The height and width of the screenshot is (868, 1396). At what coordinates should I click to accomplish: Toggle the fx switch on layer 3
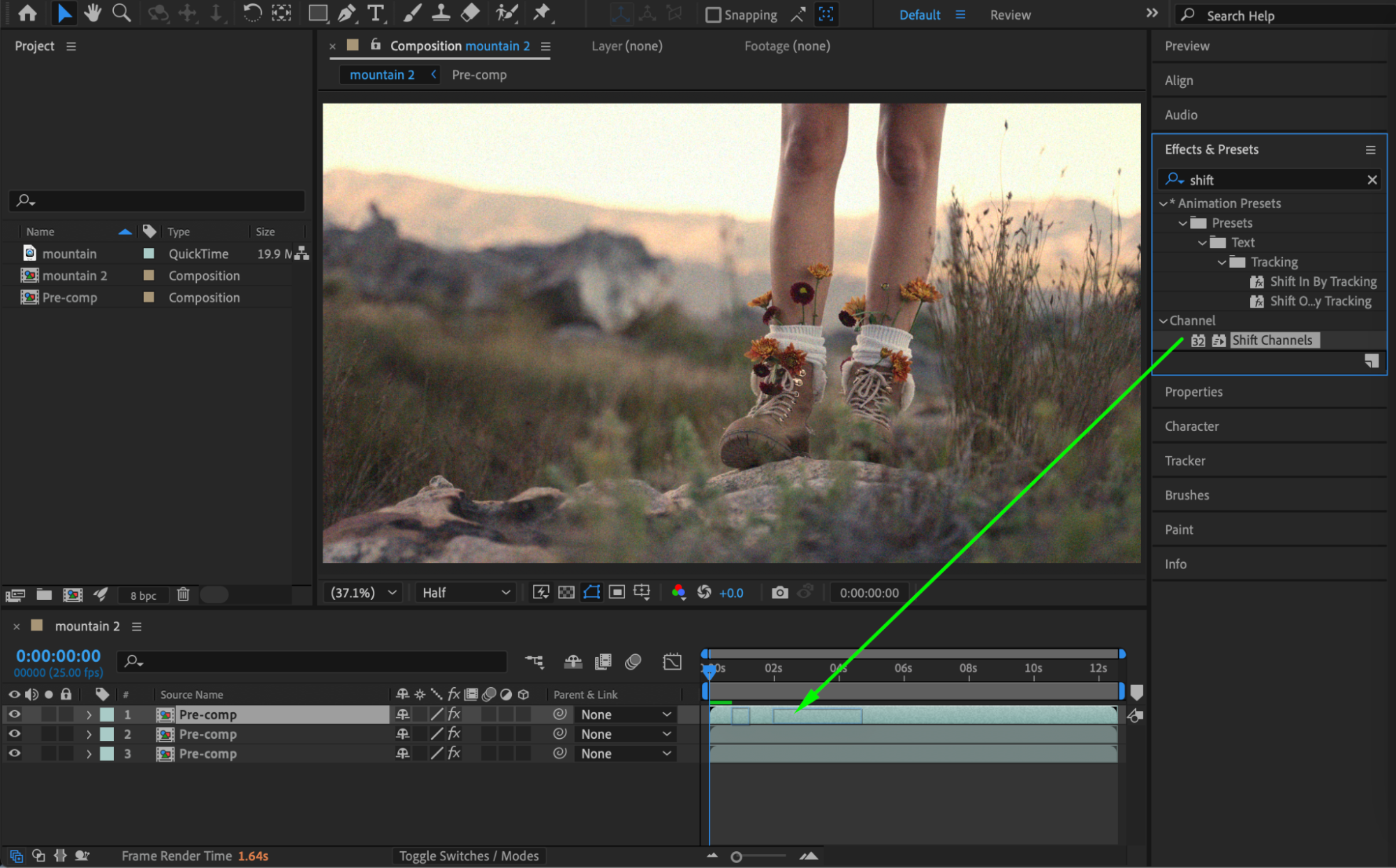click(x=454, y=753)
